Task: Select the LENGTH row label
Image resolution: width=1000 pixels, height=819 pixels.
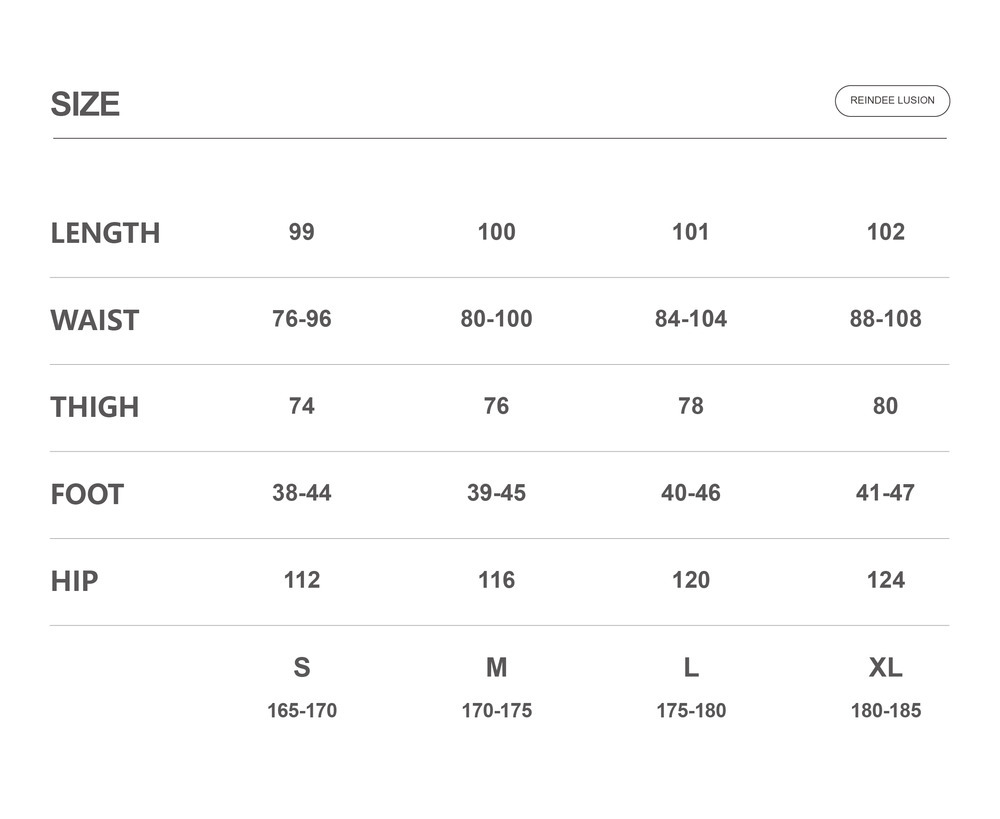Action: [x=105, y=233]
